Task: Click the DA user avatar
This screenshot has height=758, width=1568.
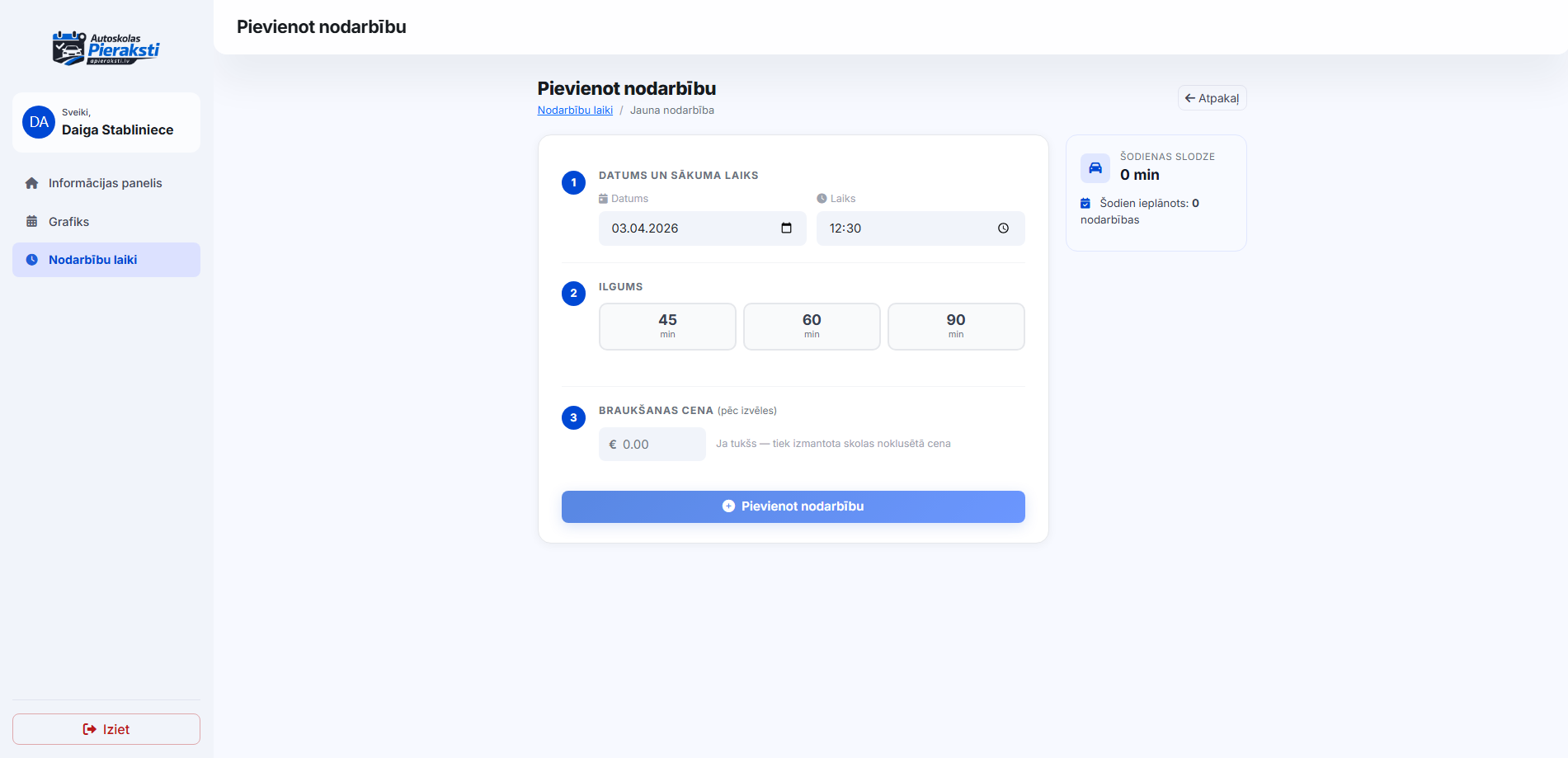Action: coord(39,122)
